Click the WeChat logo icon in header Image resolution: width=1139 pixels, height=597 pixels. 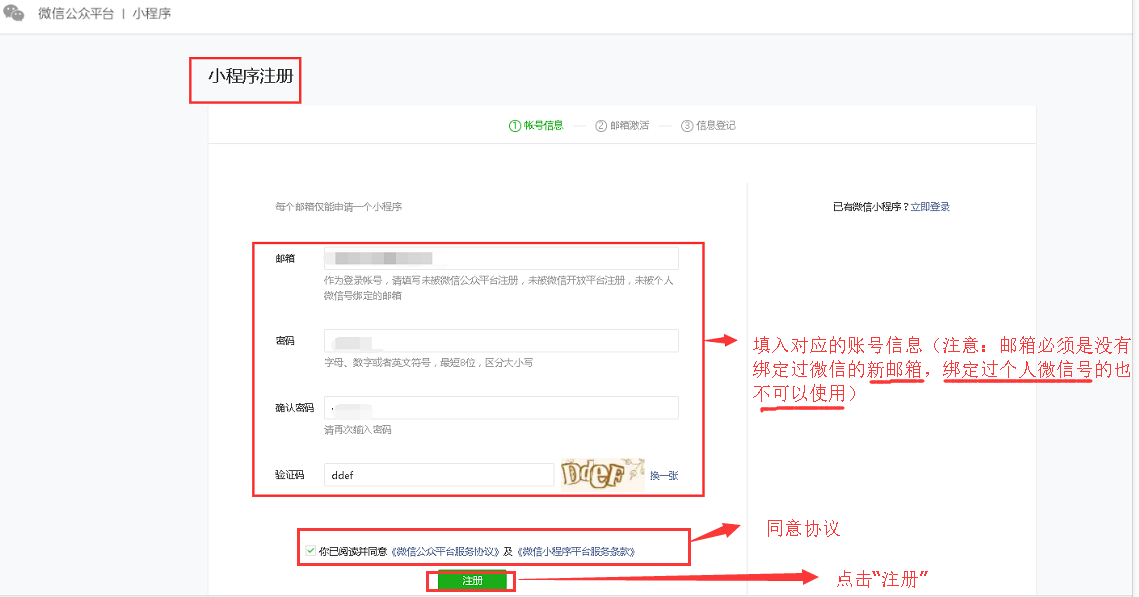(15, 14)
